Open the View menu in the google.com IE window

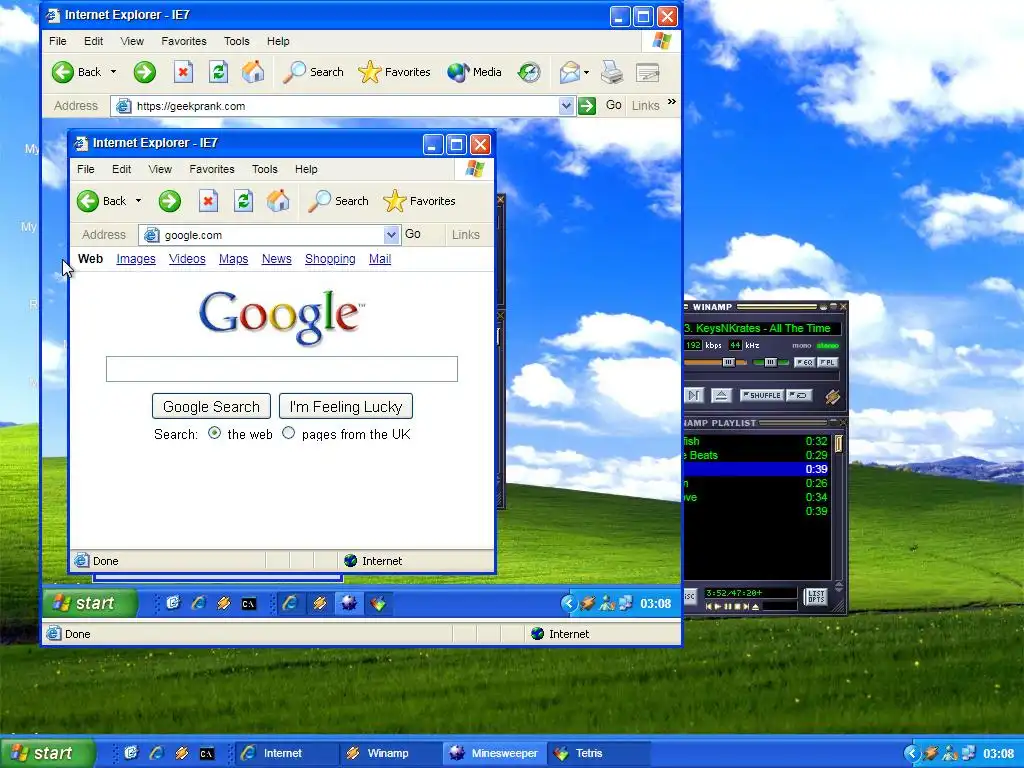tap(160, 169)
